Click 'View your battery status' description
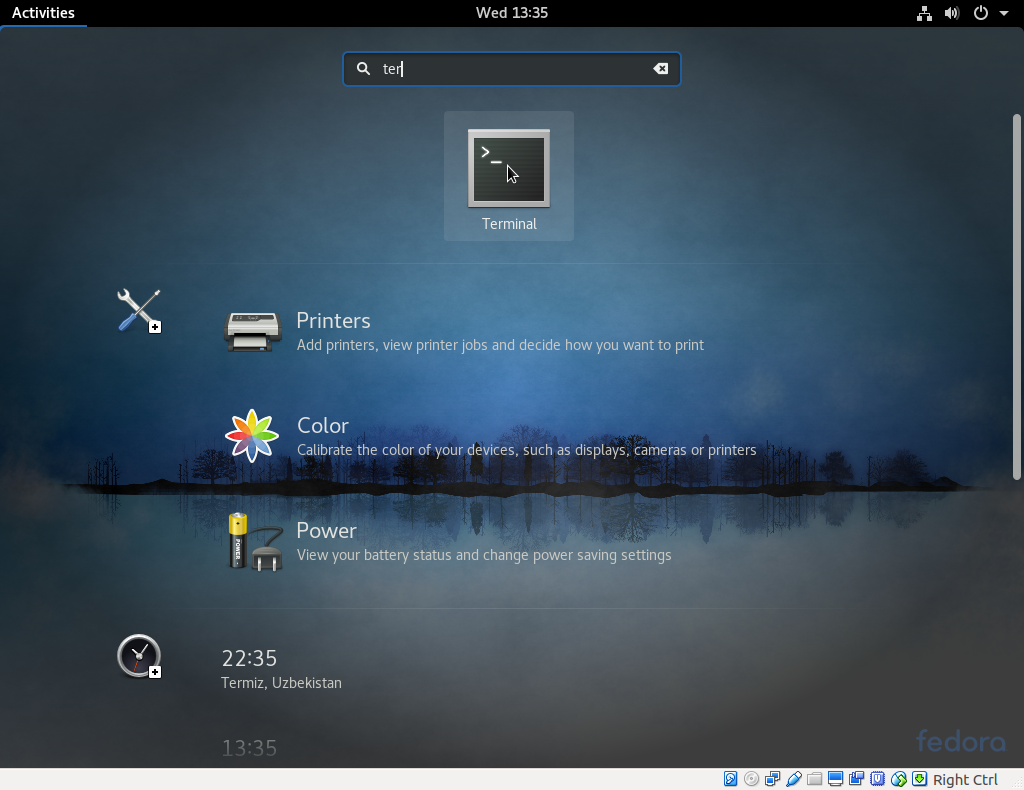The width and height of the screenshot is (1024, 790). pos(484,555)
